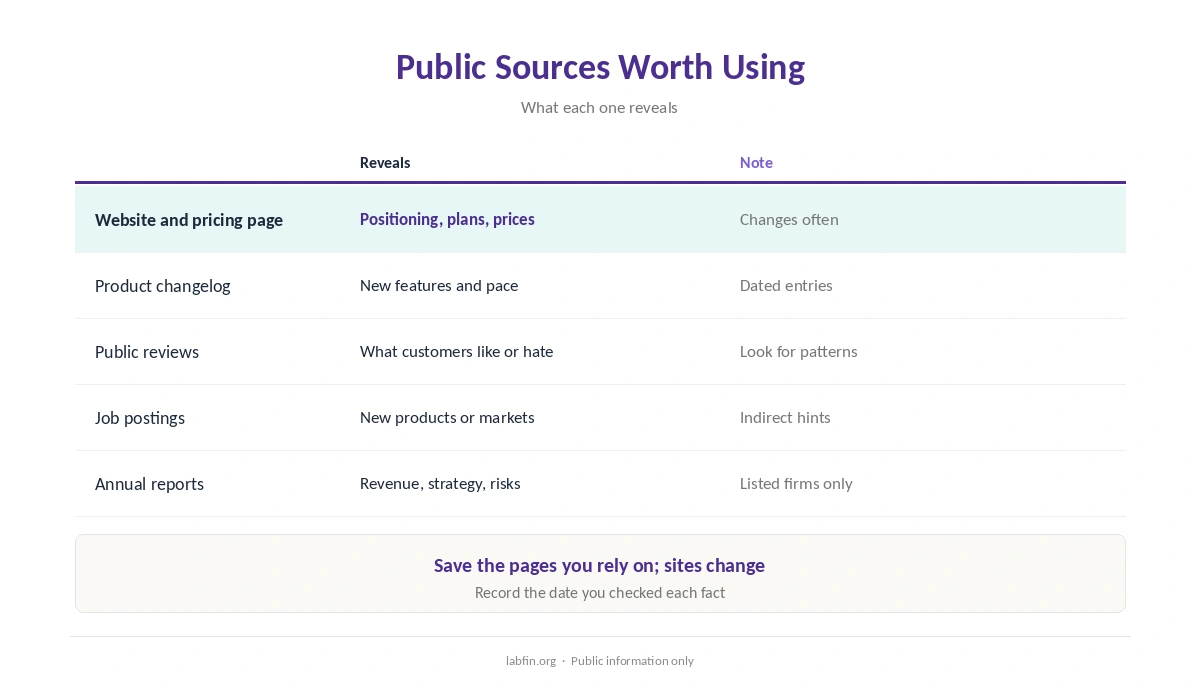1200x688 pixels.
Task: Click the 'Website and pricing page' row label
Action: click(189, 219)
